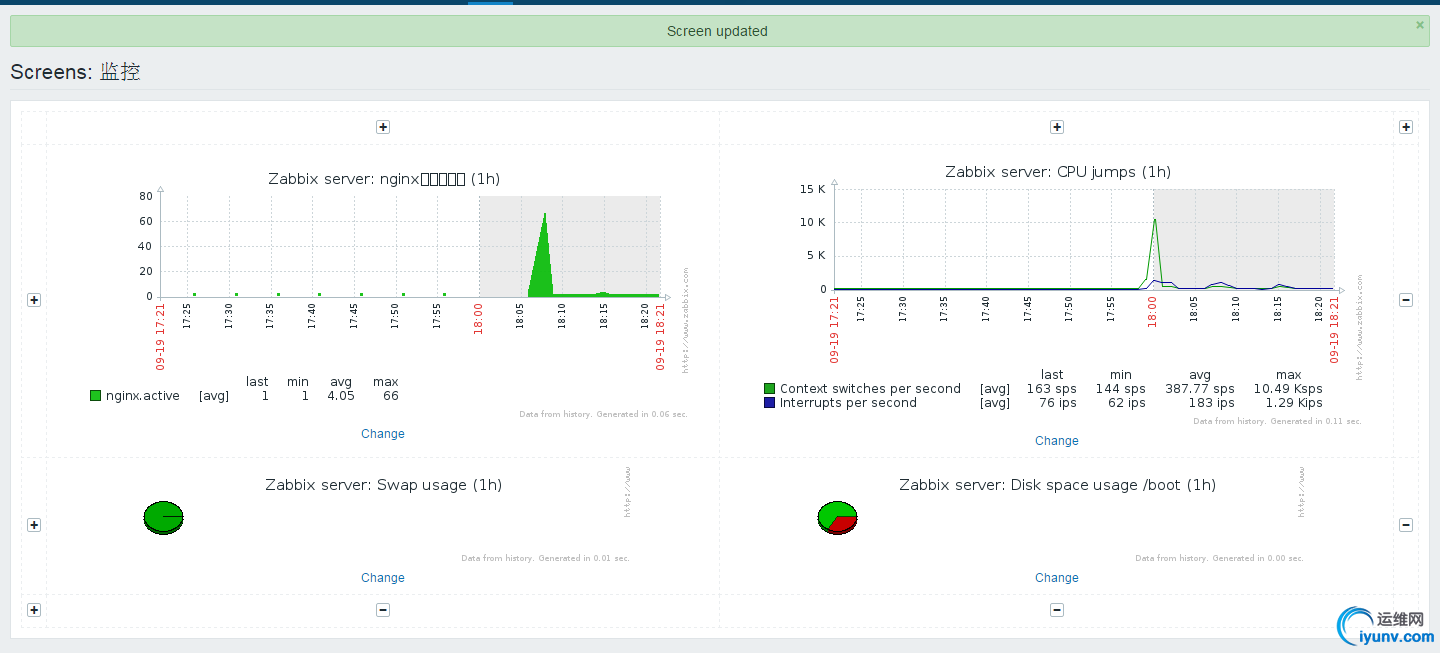Click the "Screen updated" banner text
The width and height of the screenshot is (1440, 653).
tap(717, 31)
